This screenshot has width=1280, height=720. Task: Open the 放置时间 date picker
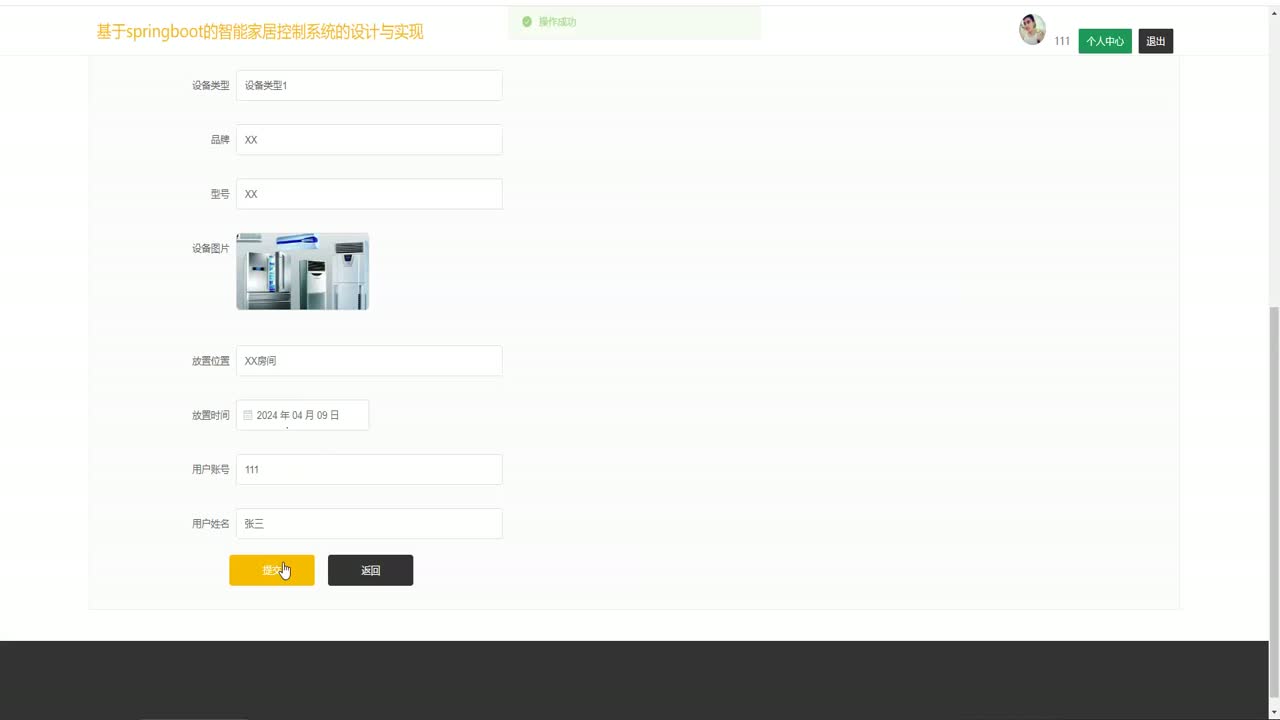click(x=302, y=415)
